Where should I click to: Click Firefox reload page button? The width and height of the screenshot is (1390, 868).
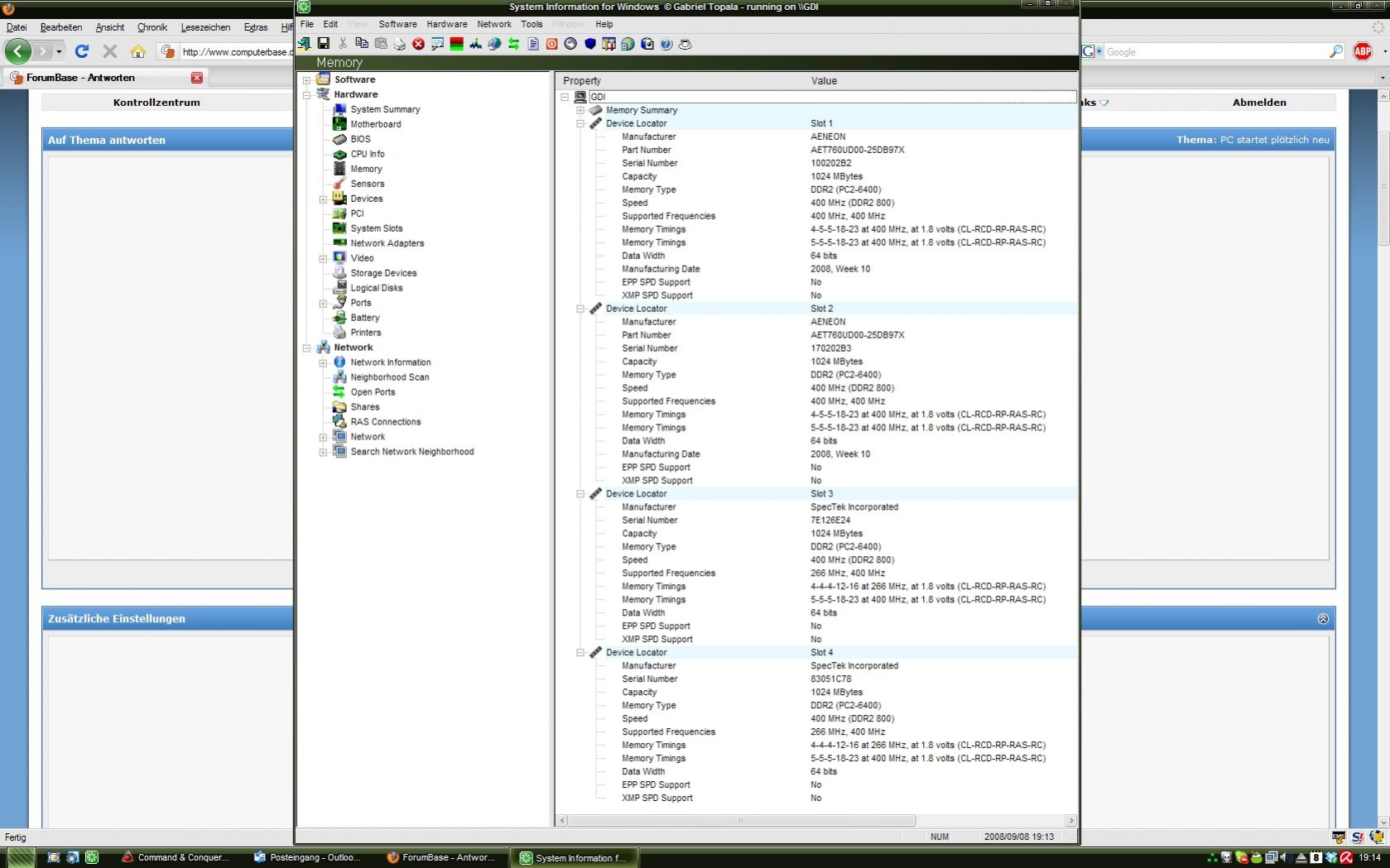81,51
